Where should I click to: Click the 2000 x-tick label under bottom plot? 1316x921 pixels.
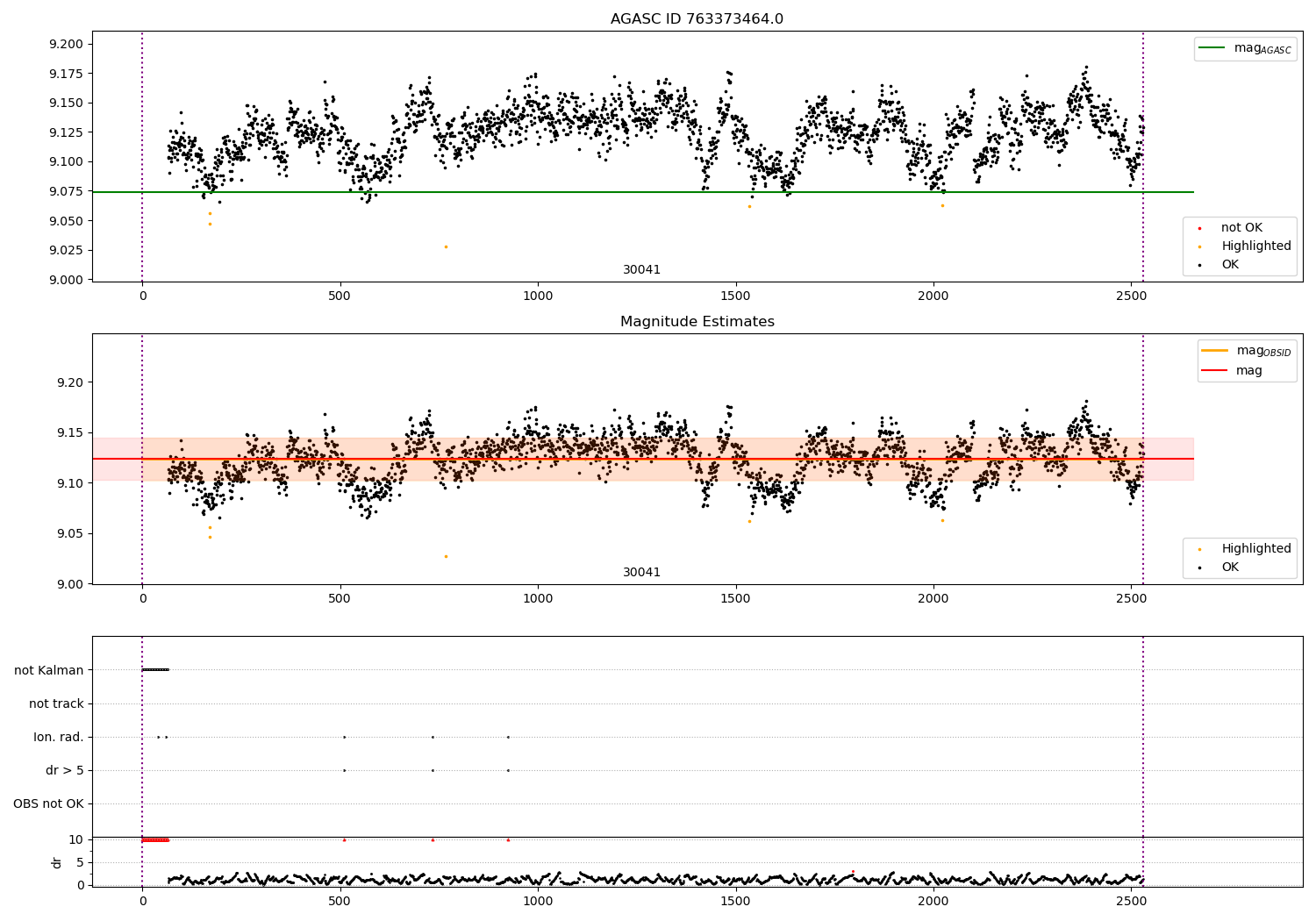point(933,900)
